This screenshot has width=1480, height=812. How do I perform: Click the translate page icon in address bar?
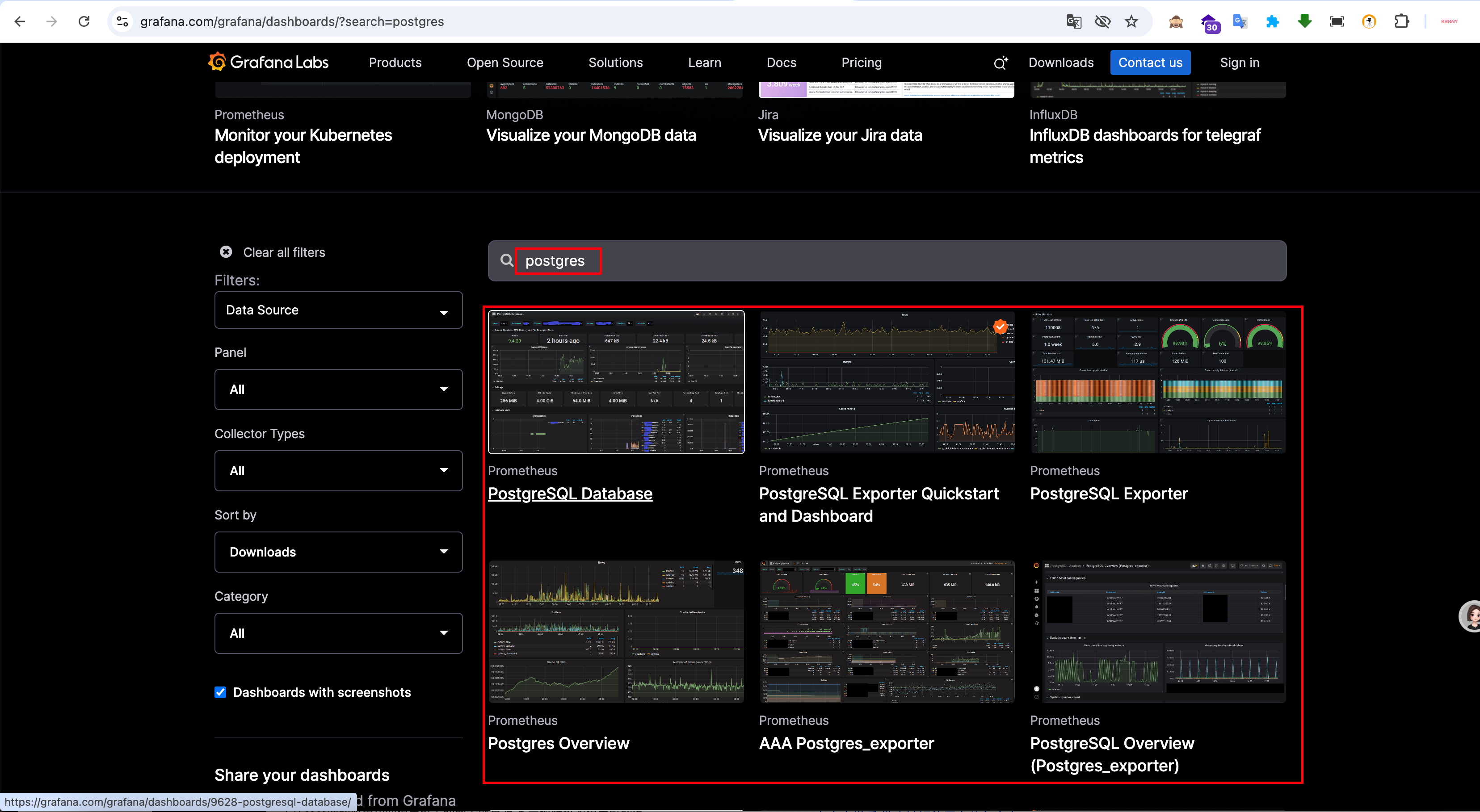[x=1073, y=21]
